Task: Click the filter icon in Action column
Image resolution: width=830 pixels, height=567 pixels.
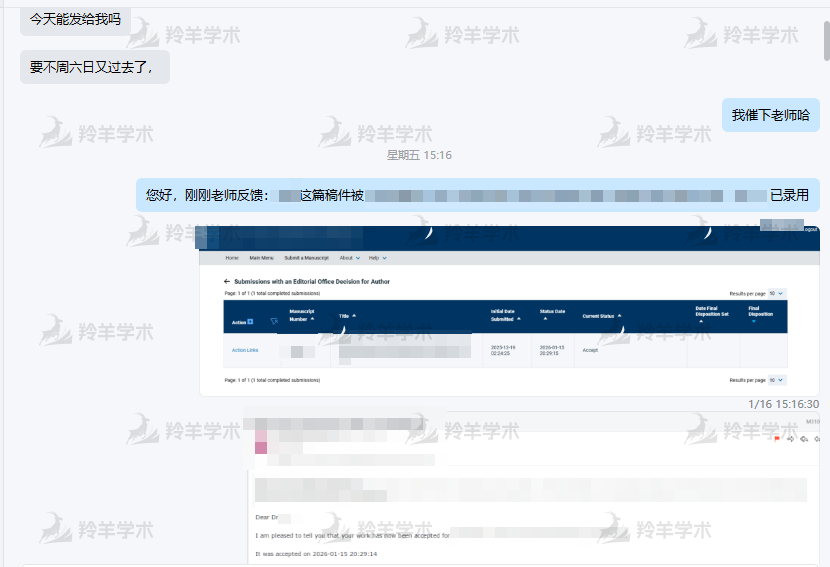Action: (274, 322)
